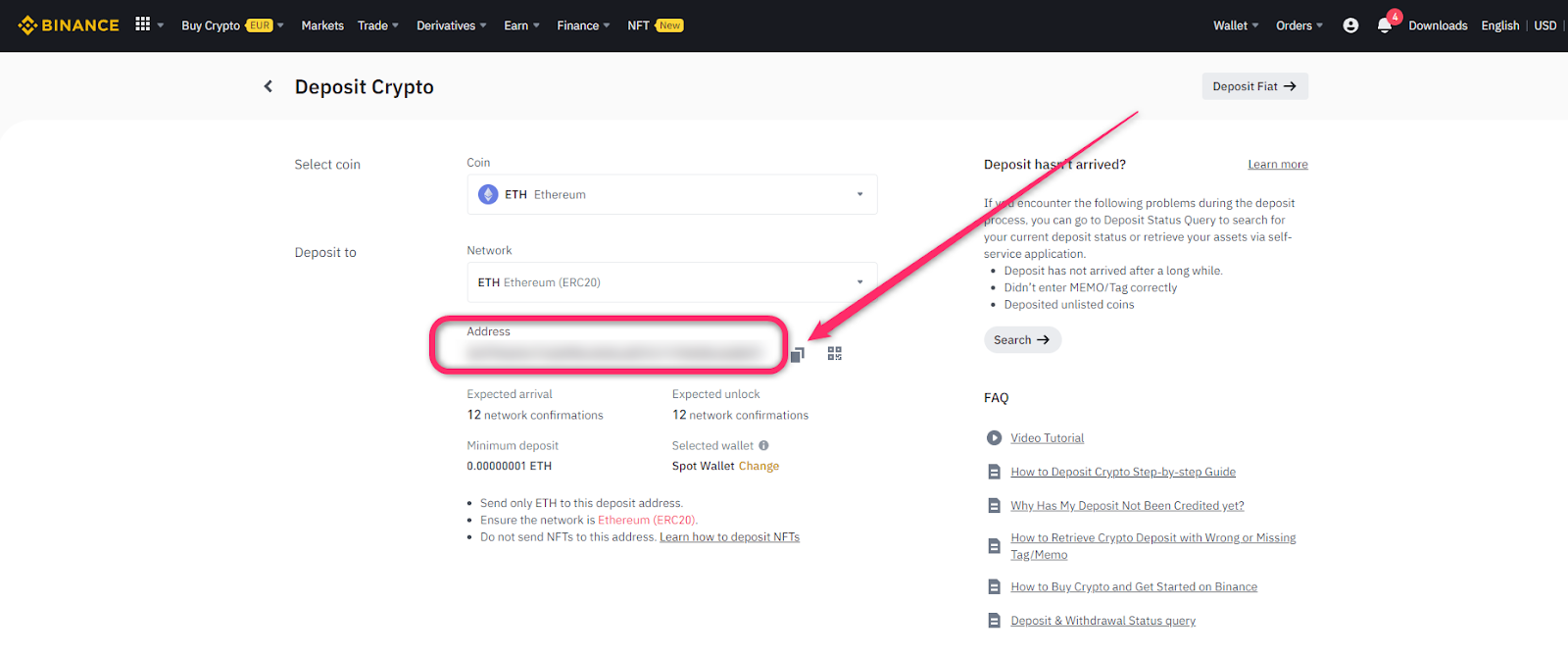1568x655 pixels.
Task: Click the Expected unlock 12 network confirmations text
Action: coord(740,416)
